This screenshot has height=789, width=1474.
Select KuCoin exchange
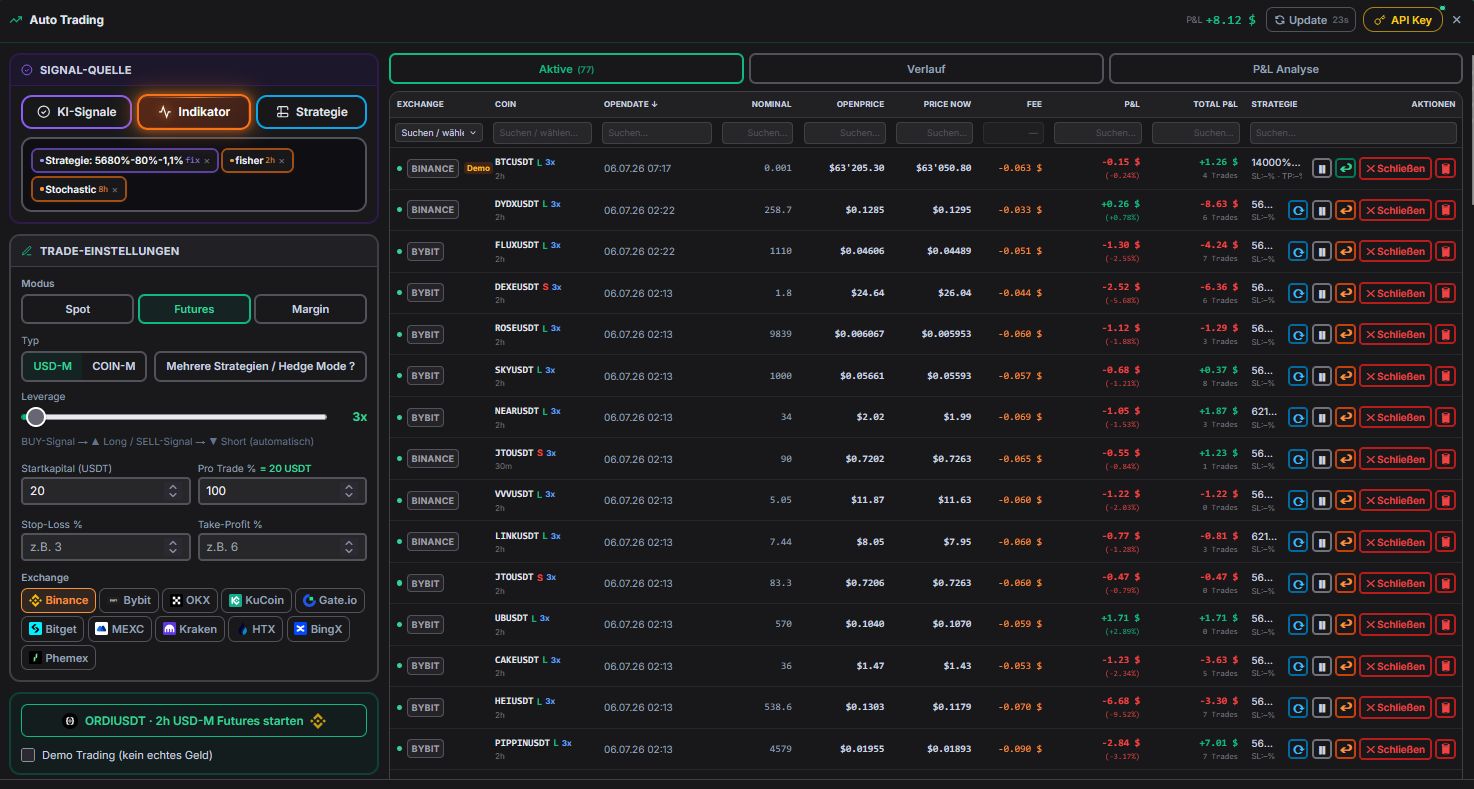(256, 600)
